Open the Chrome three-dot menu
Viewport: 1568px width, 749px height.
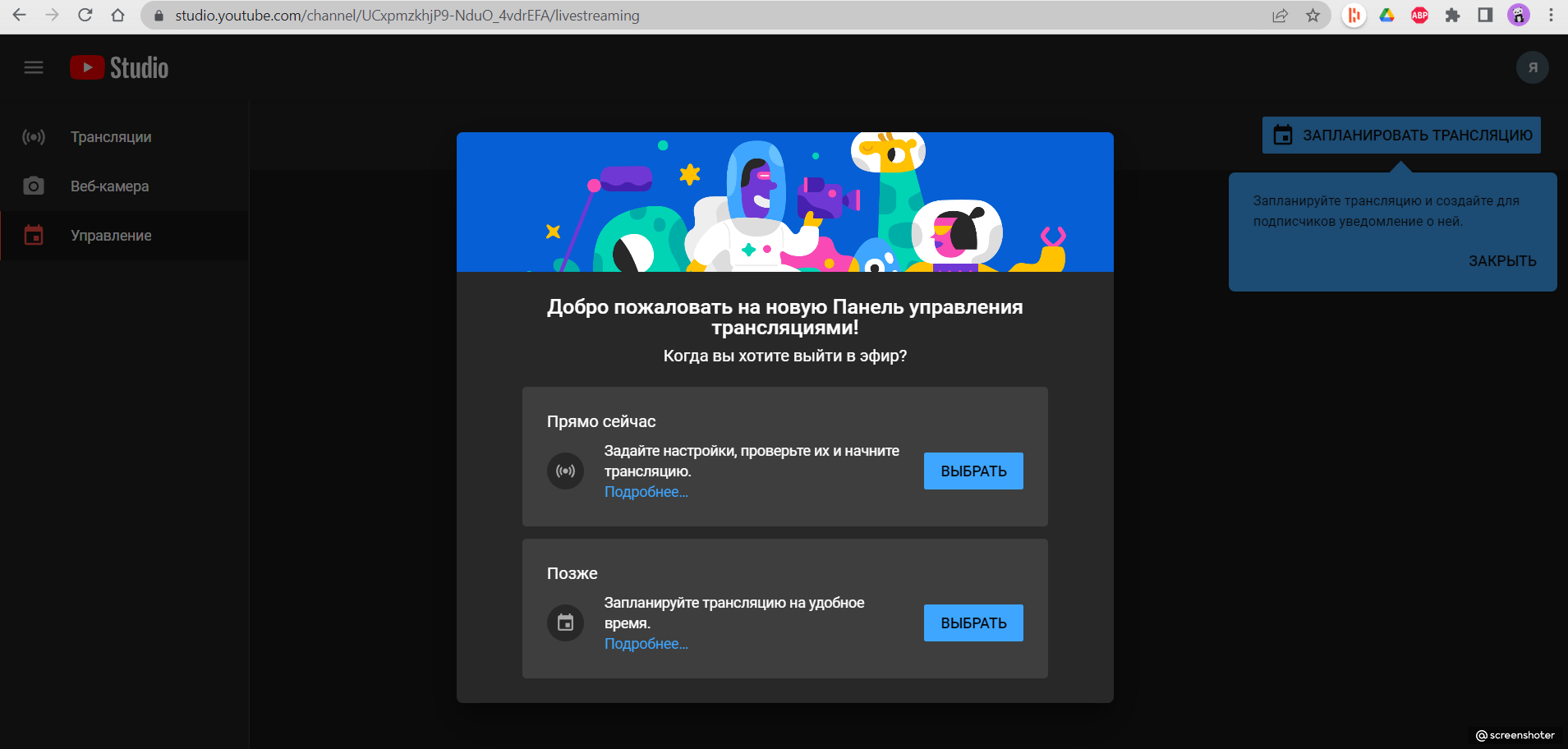click(1551, 16)
